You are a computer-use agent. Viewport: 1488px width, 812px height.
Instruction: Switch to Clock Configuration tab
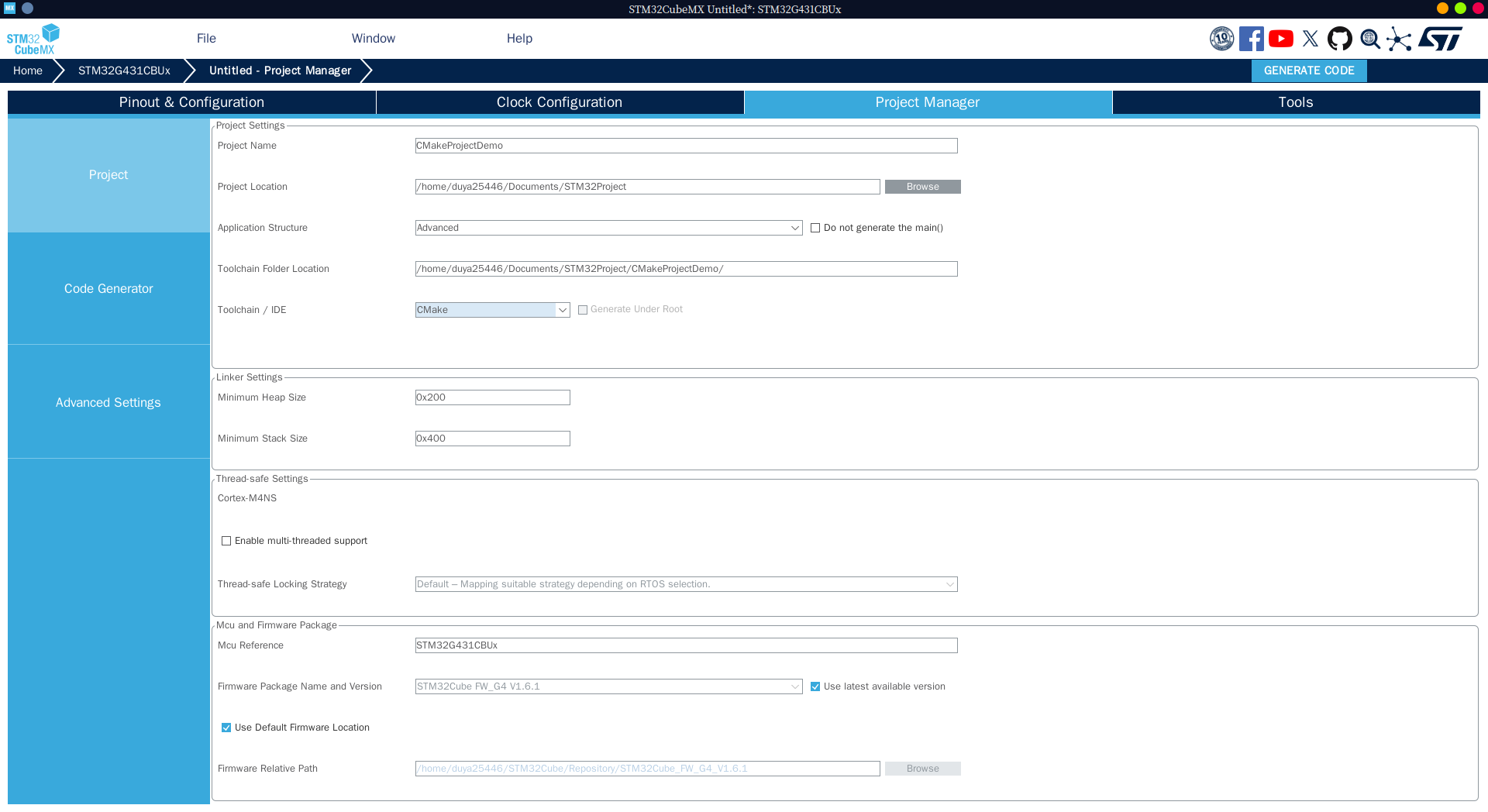pos(560,102)
